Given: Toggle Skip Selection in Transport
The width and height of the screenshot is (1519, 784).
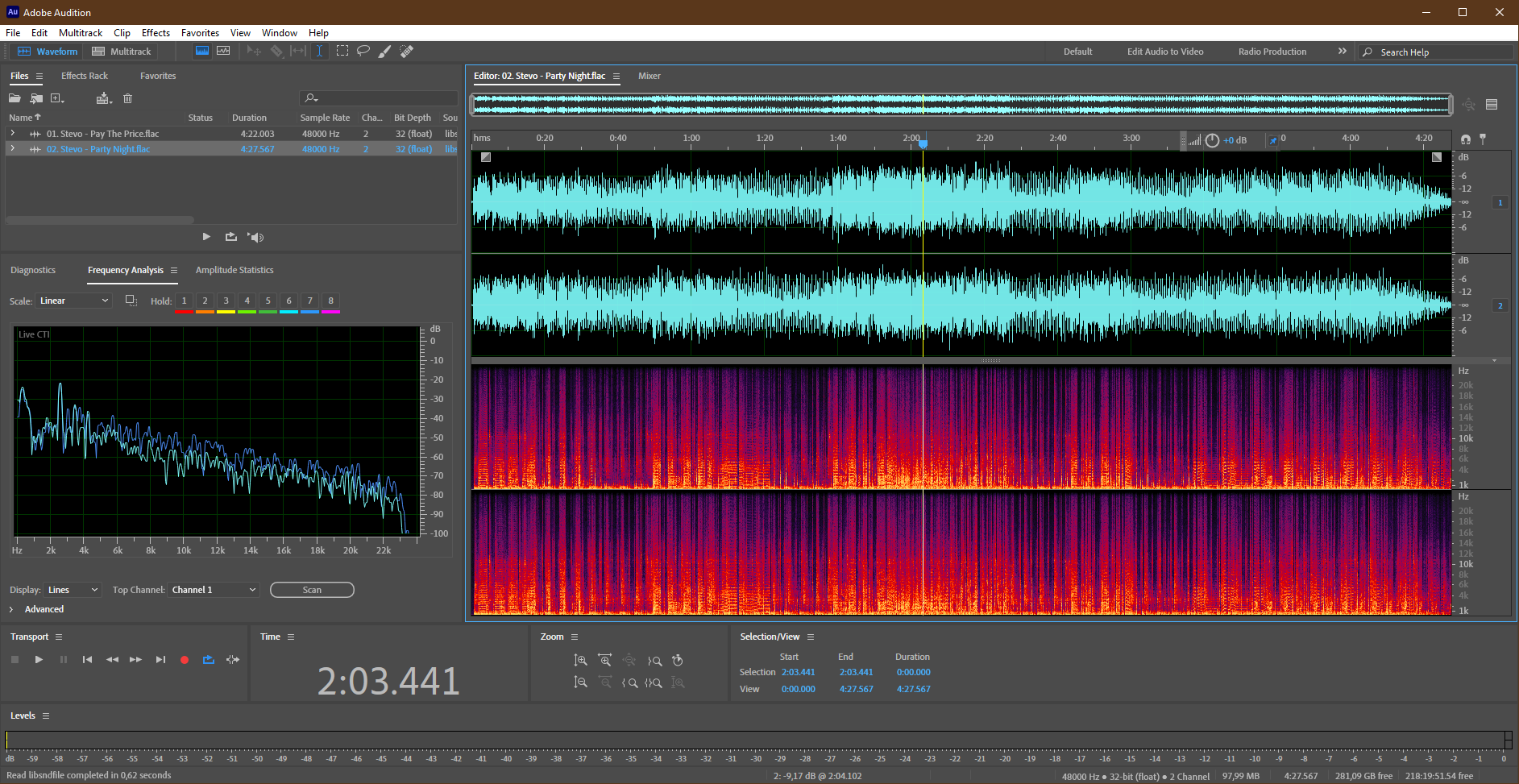Looking at the screenshot, I should click(233, 659).
